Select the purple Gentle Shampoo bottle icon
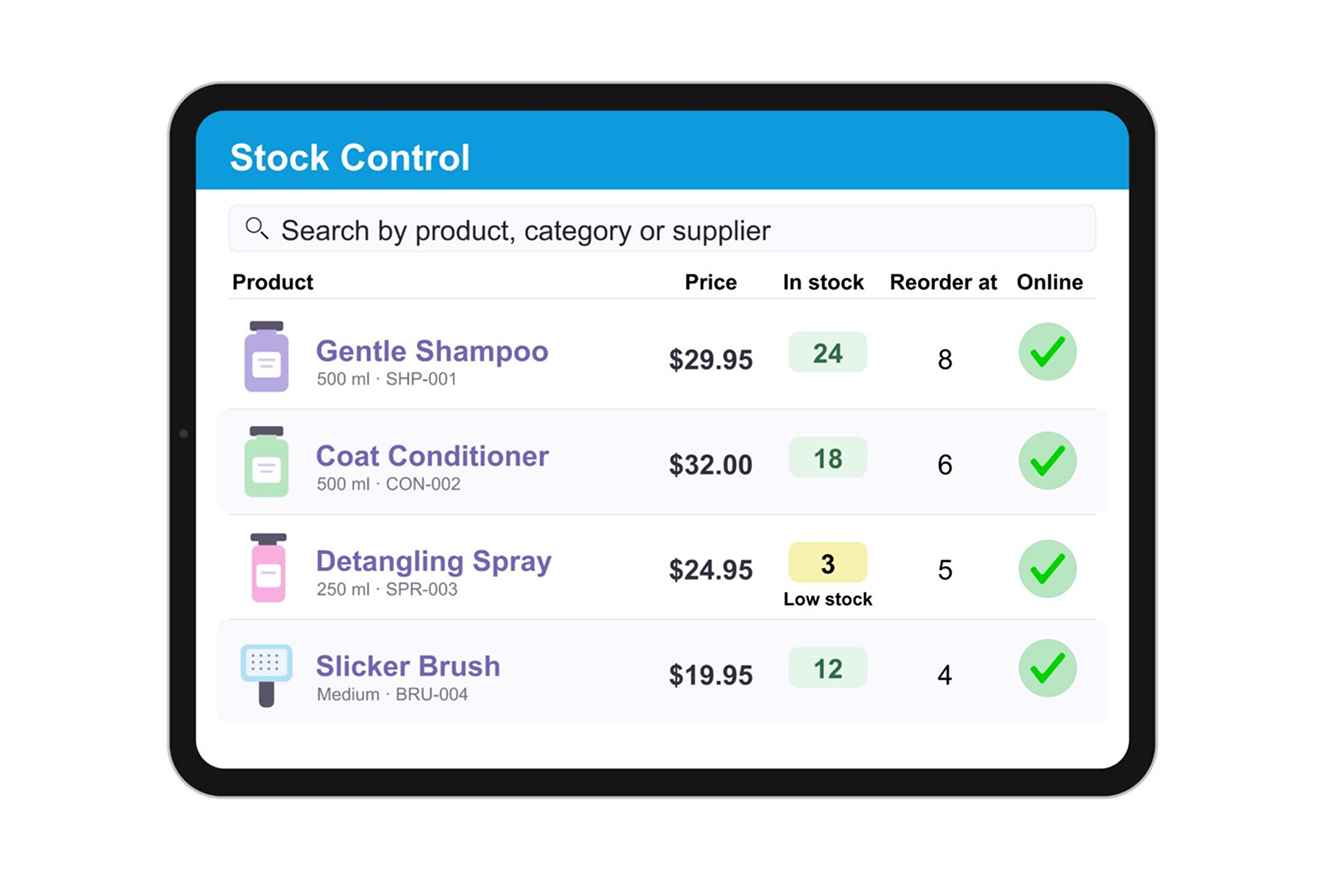This screenshot has width=1320, height=880. 266,356
